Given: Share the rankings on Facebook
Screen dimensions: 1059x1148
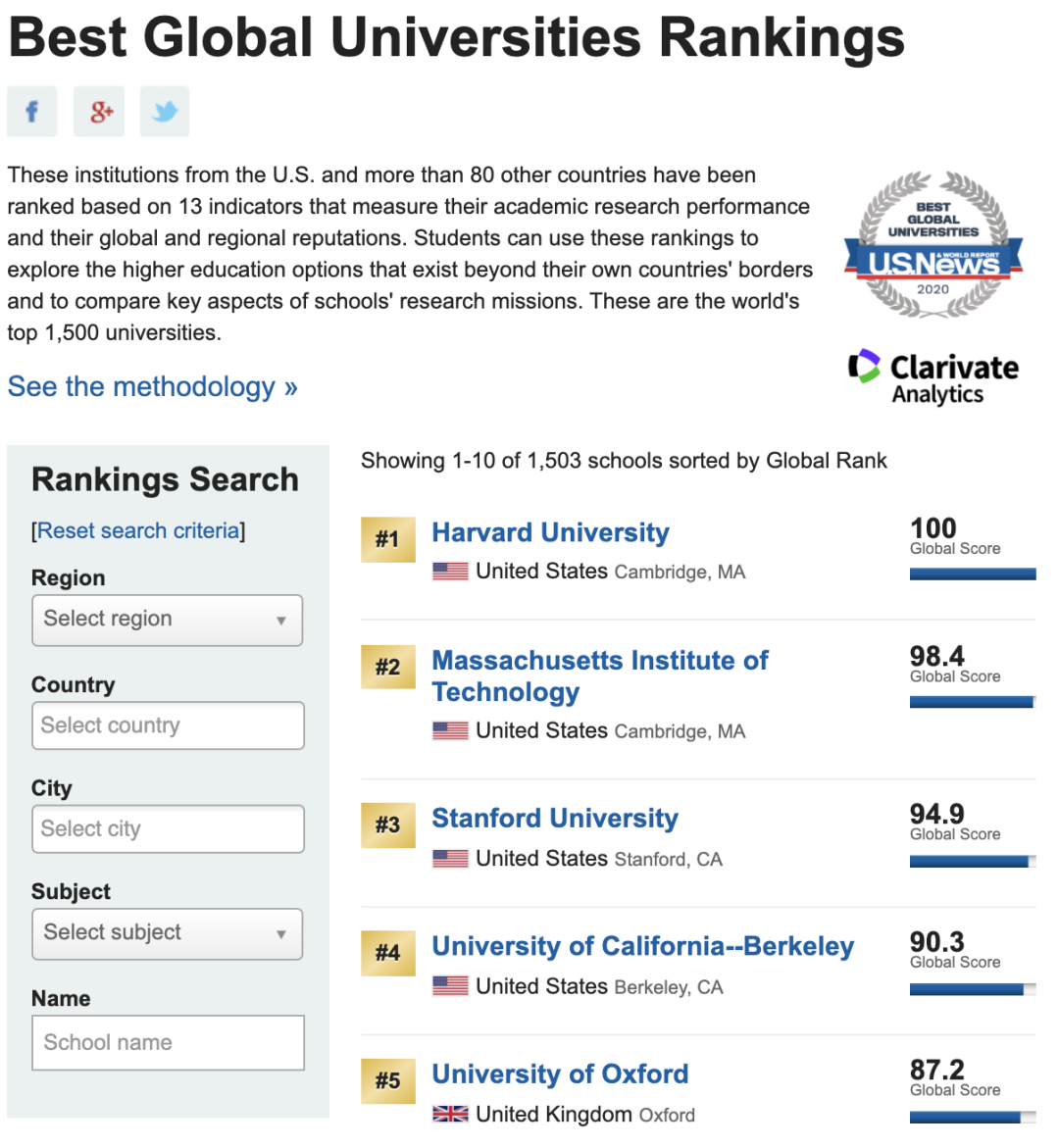Looking at the screenshot, I should [x=31, y=112].
